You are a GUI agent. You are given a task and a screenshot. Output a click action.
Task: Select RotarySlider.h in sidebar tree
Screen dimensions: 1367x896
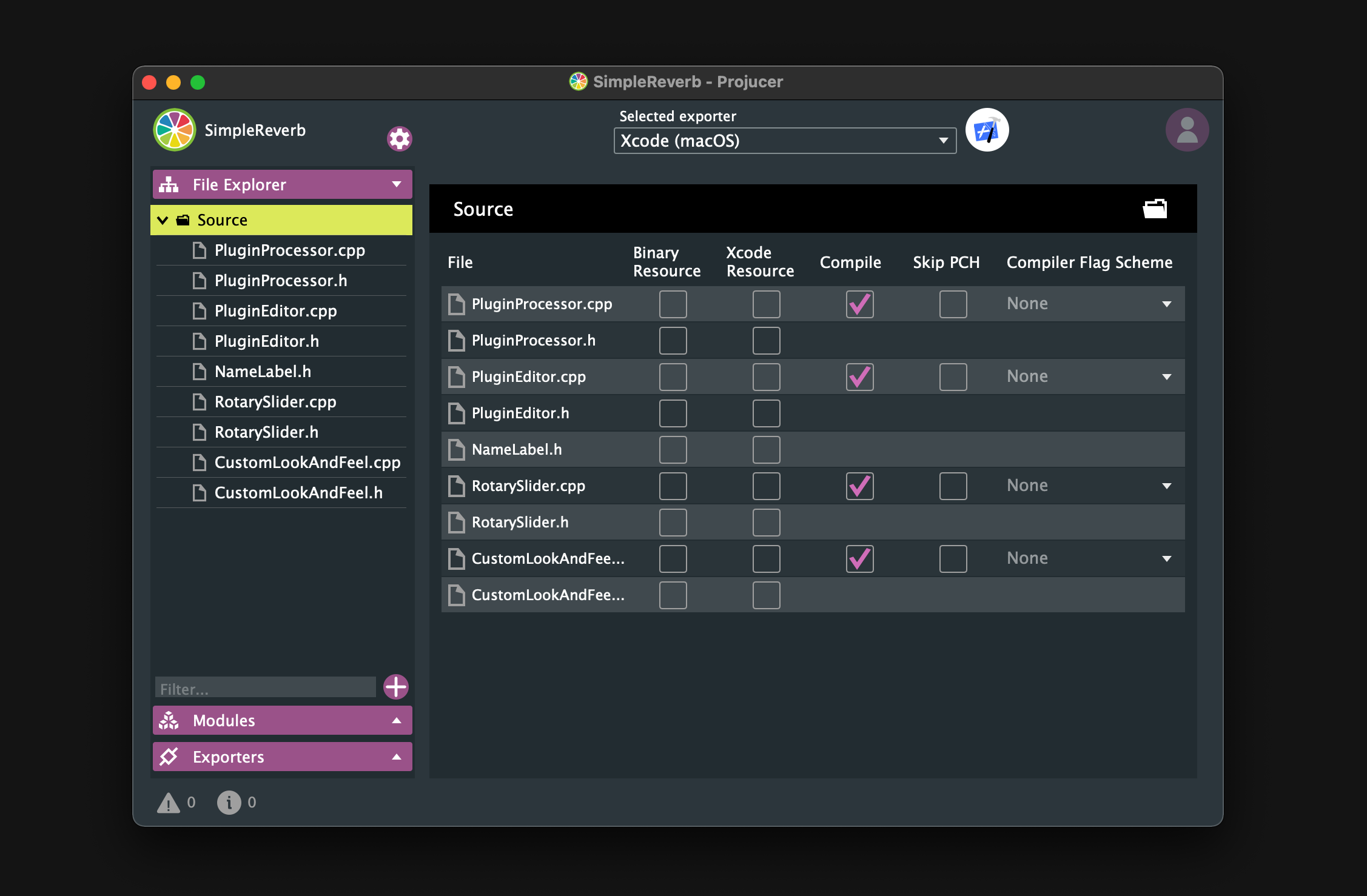click(281, 432)
